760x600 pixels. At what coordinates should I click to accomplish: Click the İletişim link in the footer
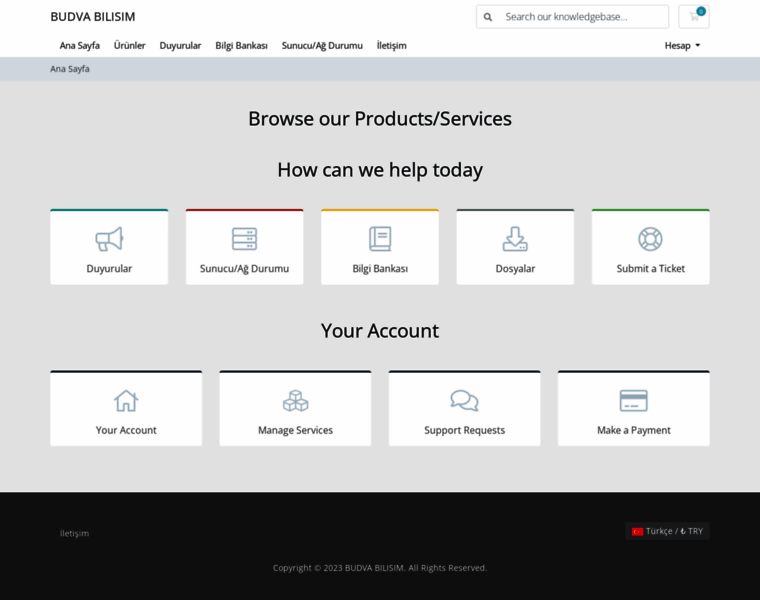point(74,533)
